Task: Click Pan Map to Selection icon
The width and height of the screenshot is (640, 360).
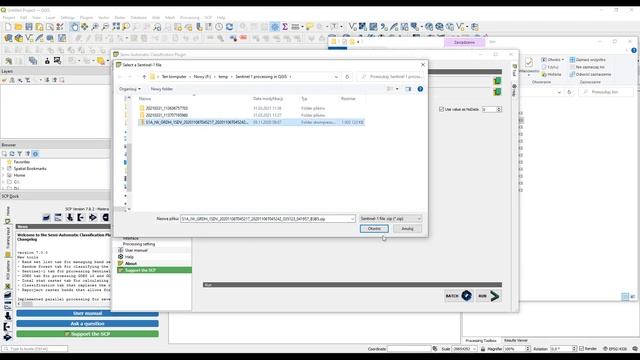Action: coord(84,27)
